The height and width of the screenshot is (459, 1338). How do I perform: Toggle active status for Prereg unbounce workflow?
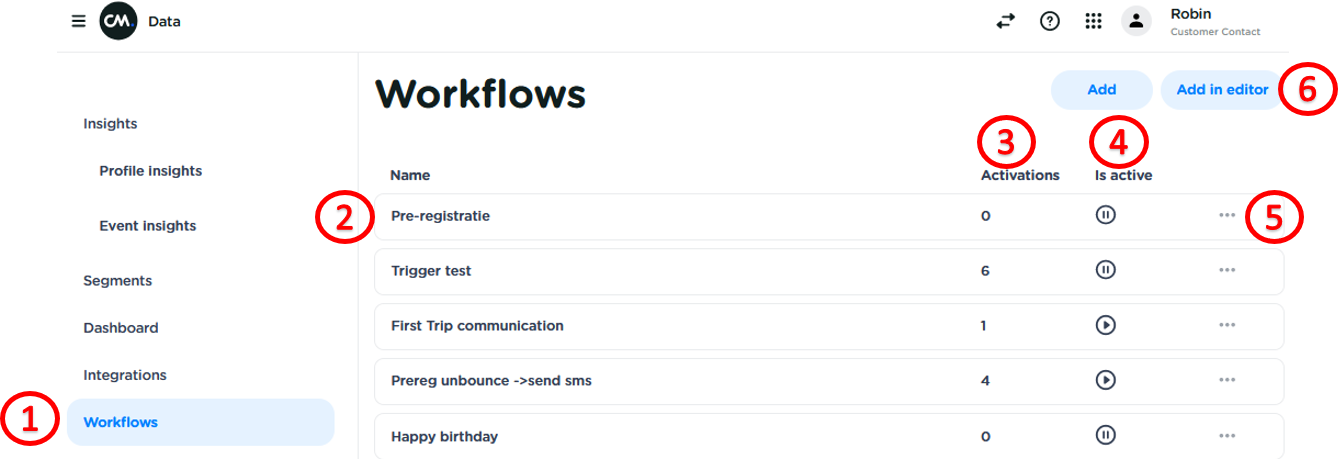point(1105,380)
